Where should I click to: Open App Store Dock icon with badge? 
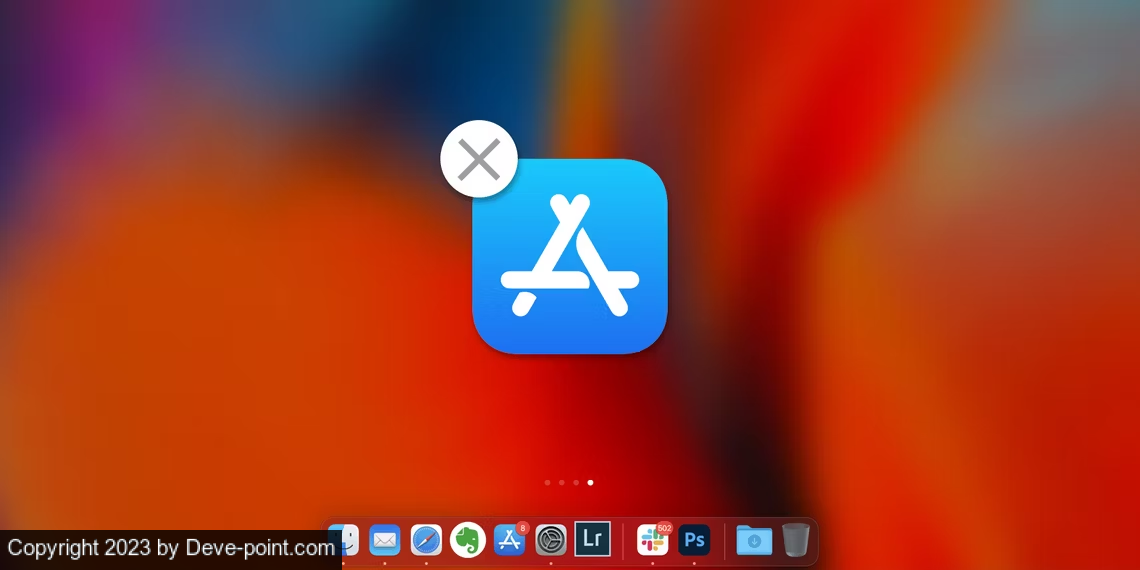pos(510,540)
